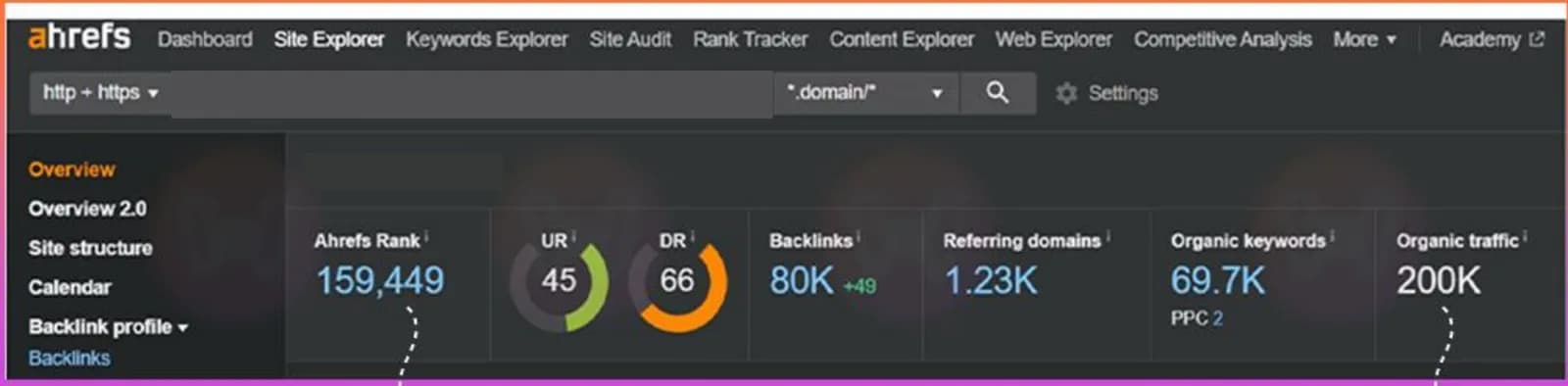This screenshot has height=386, width=1568.
Task: Click info icon next to Referring domains
Action: tap(1108, 236)
